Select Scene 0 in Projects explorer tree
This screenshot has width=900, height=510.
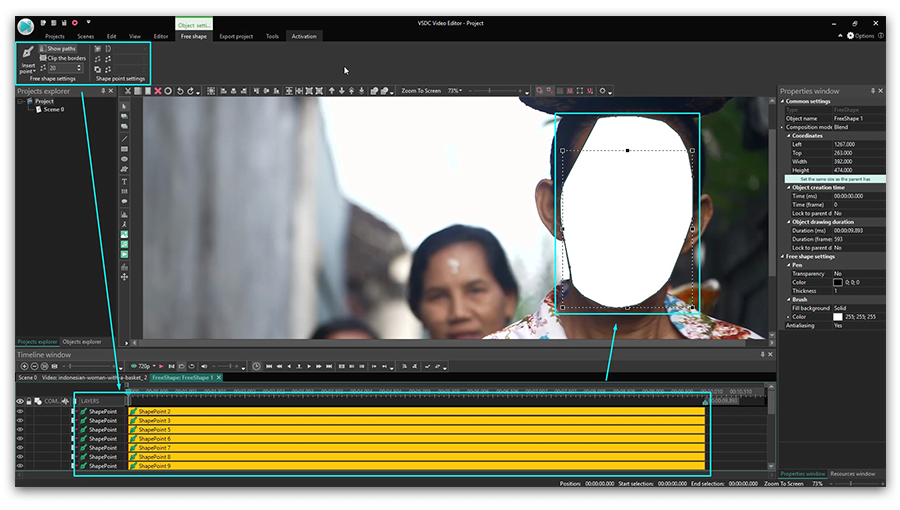click(x=54, y=110)
